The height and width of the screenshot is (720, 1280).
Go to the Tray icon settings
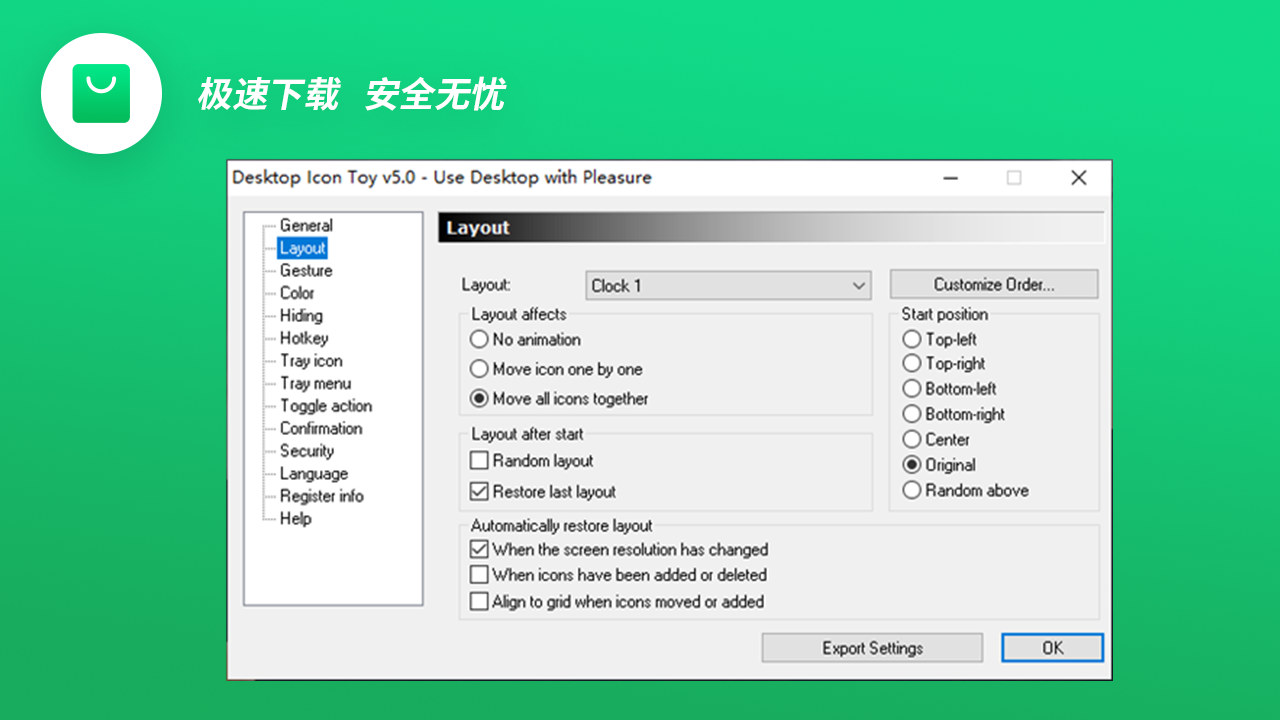[x=310, y=360]
